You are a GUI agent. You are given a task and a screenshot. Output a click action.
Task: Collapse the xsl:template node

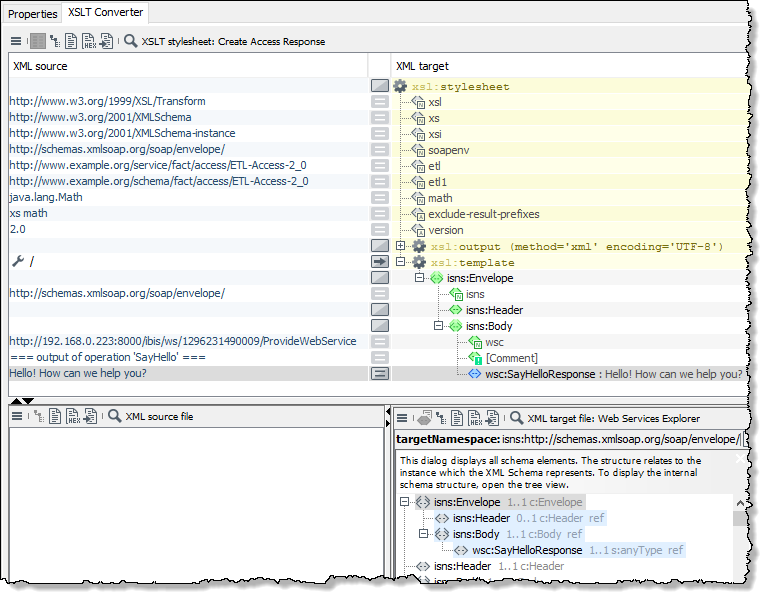[x=401, y=262]
